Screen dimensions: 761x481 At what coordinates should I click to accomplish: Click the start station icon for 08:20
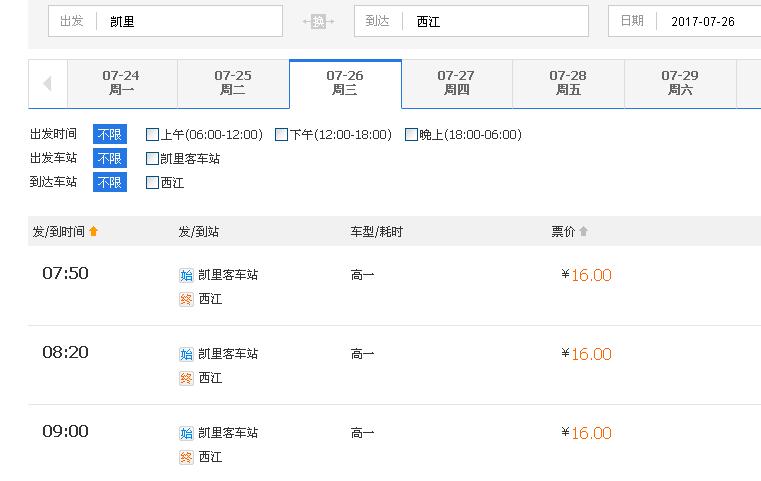[x=186, y=354]
